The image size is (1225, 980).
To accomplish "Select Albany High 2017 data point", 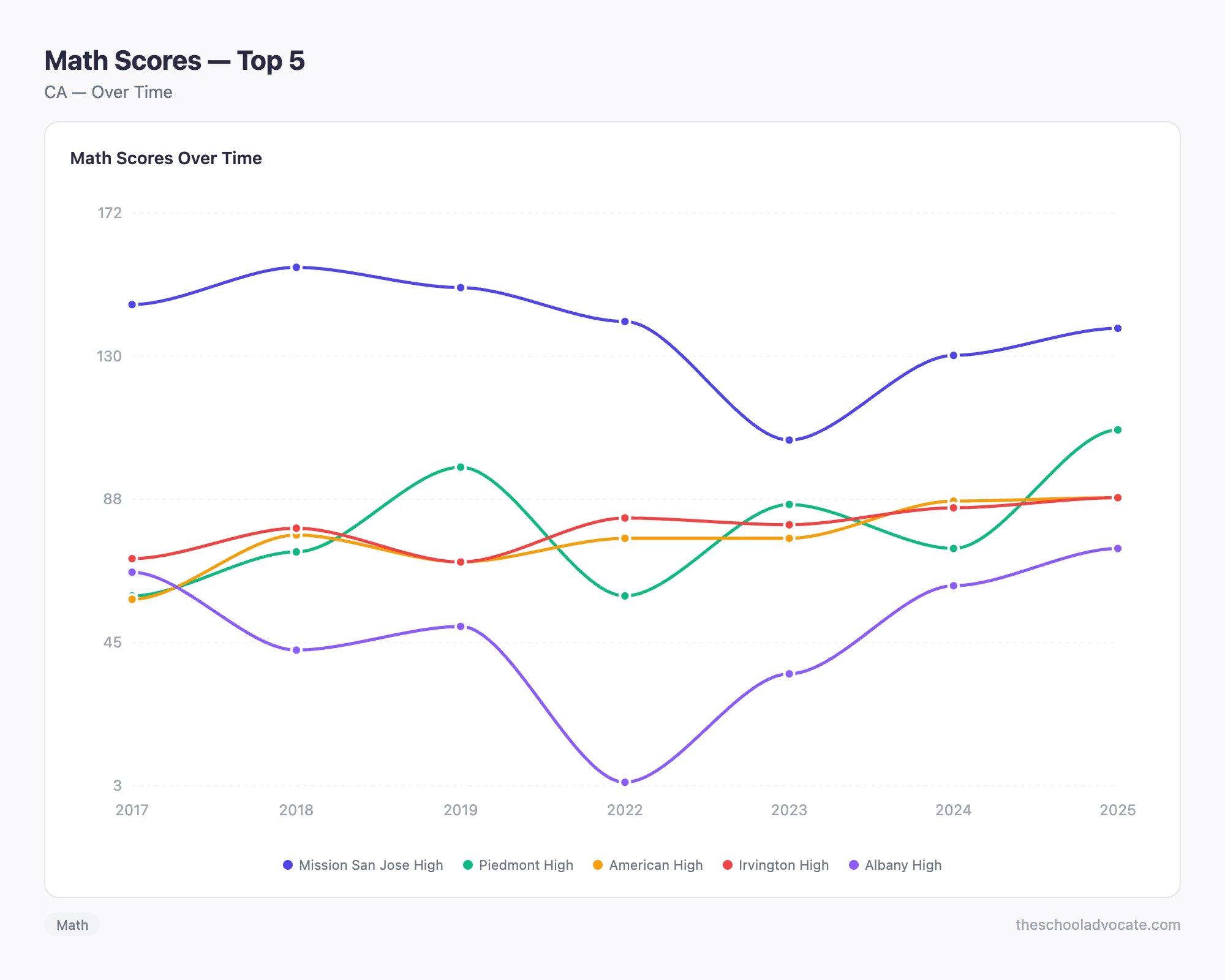I will pos(132,572).
